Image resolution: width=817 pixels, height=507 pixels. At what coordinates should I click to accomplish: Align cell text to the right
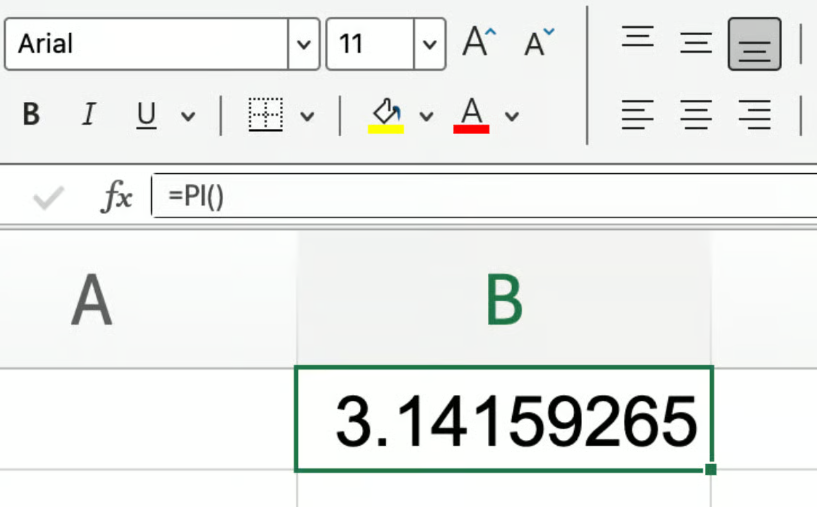coord(754,116)
